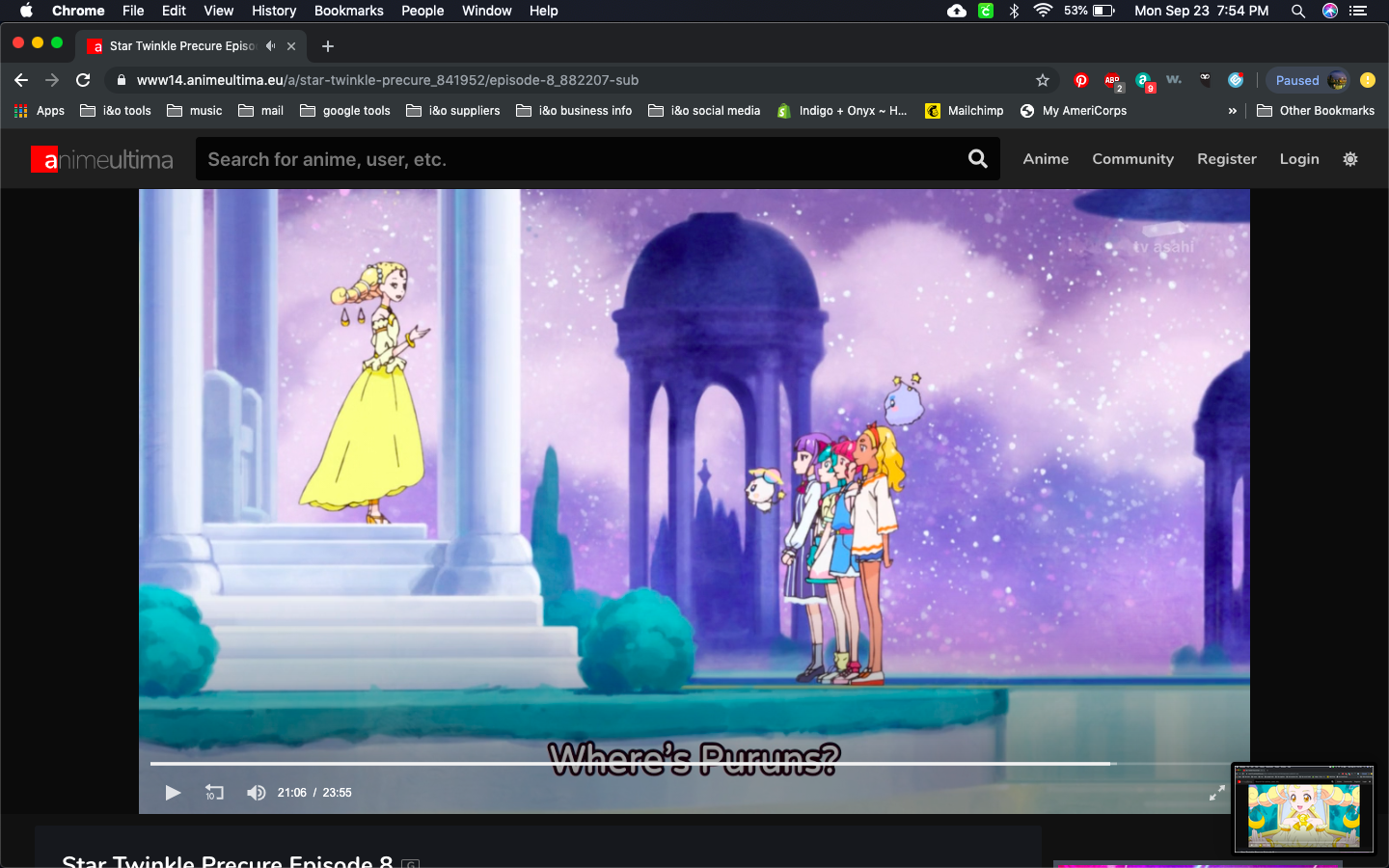Play the video with the play button
This screenshot has height=868, width=1389.
(173, 793)
